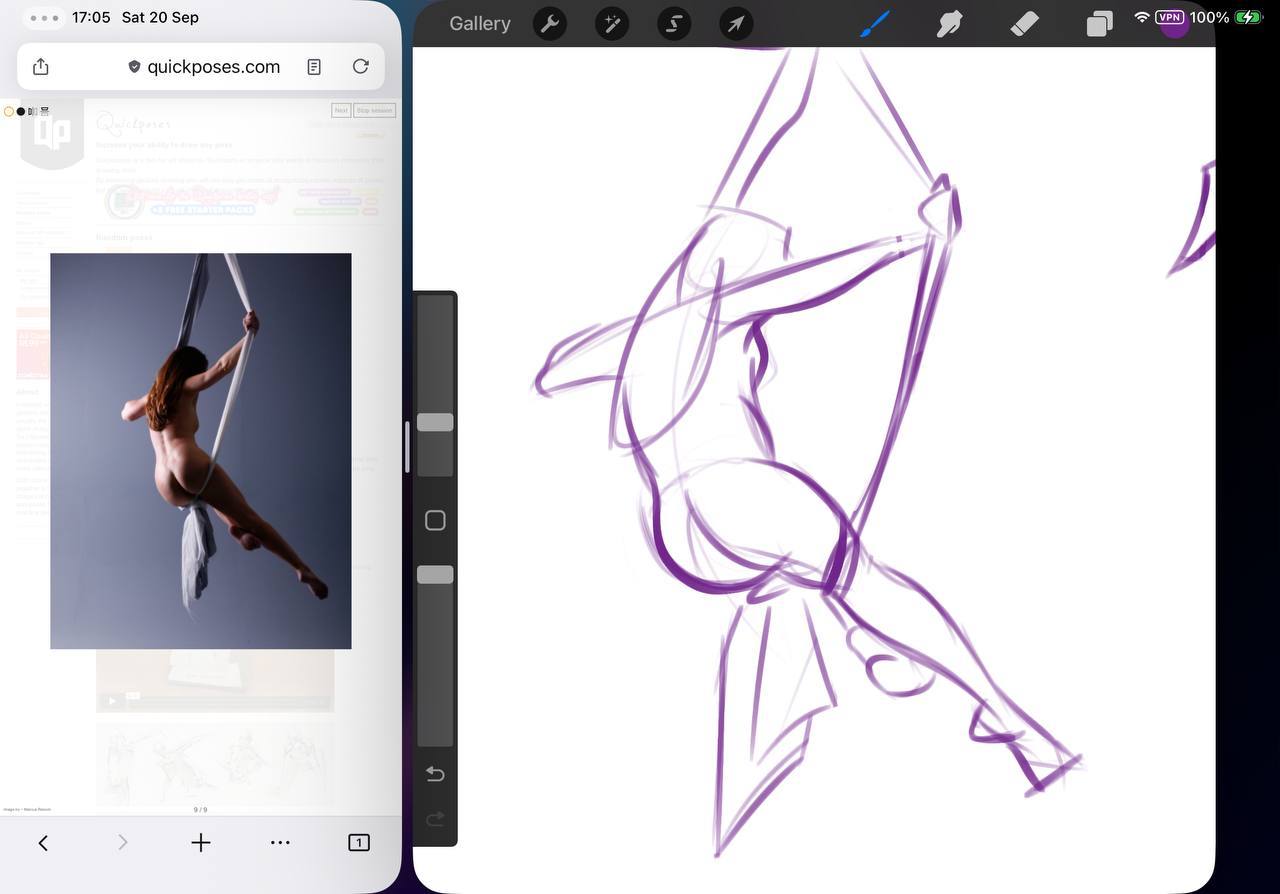Open Safari's three-dot more menu
The image size is (1280, 894).
(280, 843)
